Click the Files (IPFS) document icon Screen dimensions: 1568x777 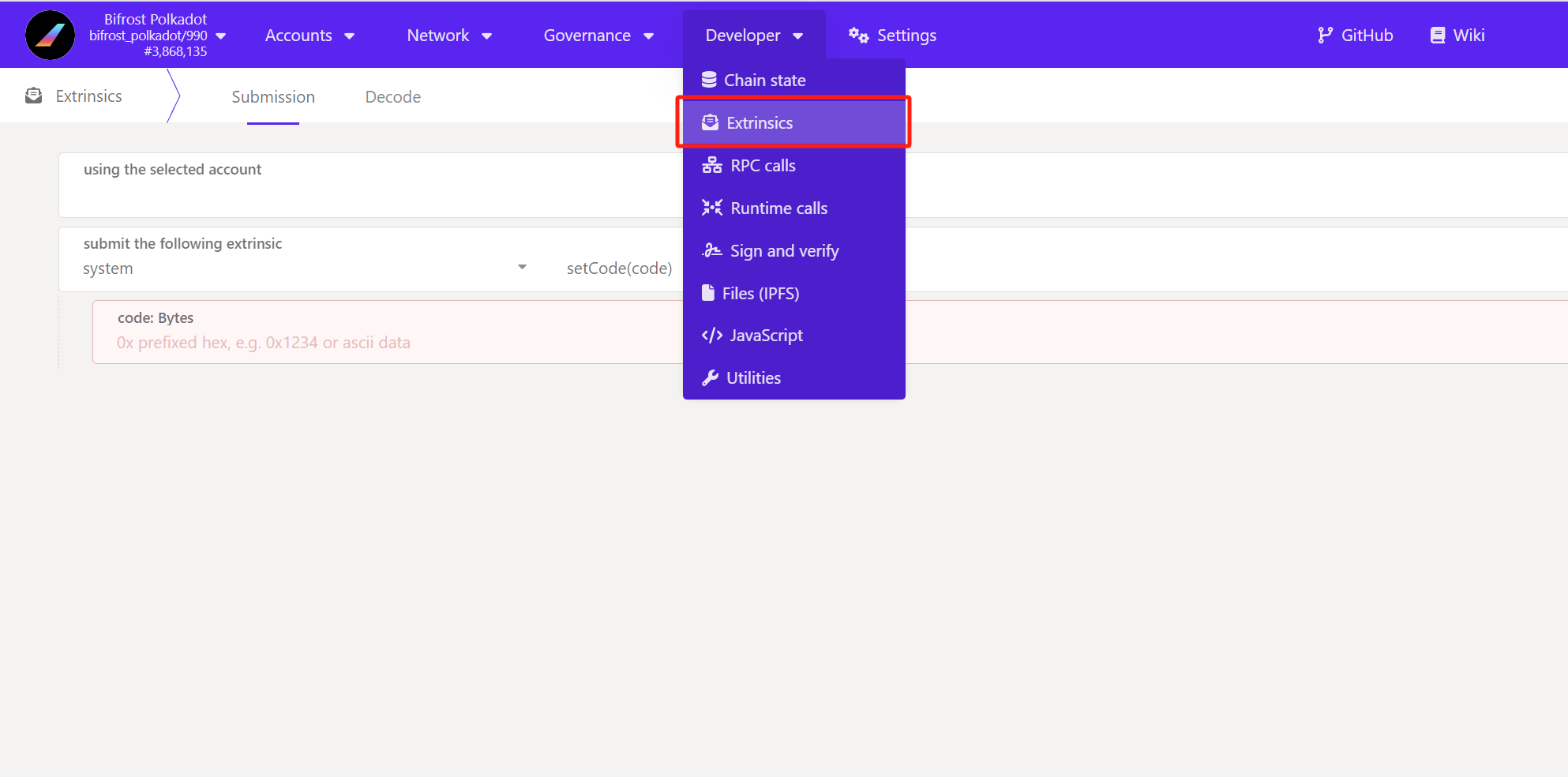[x=708, y=294]
